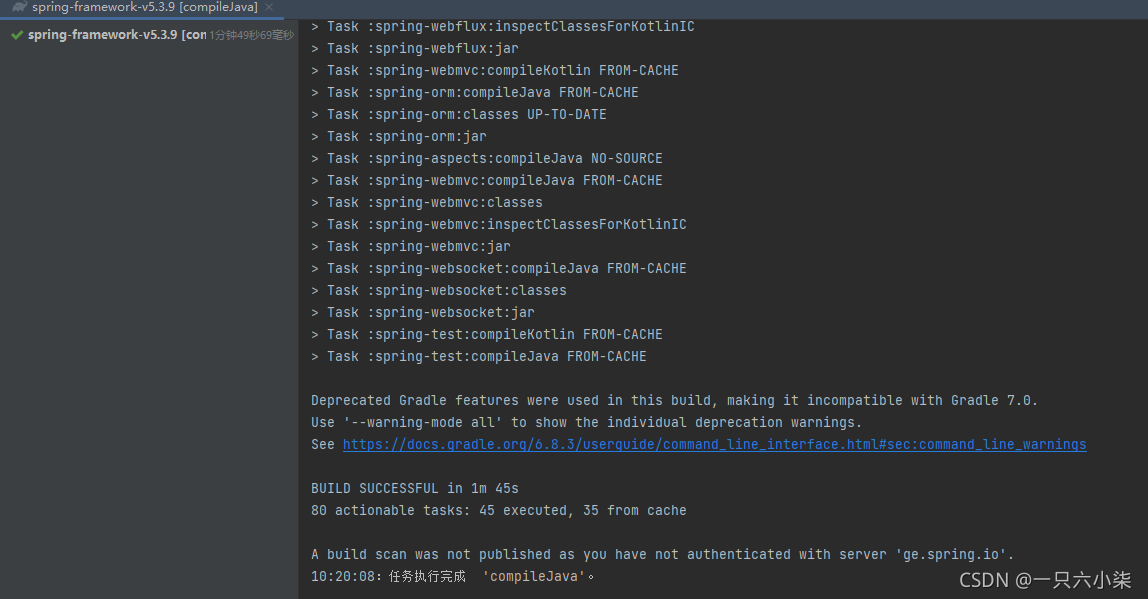Click the Gradle elephant icon on the tab
Screen dimensions: 1148x599
point(20,7)
